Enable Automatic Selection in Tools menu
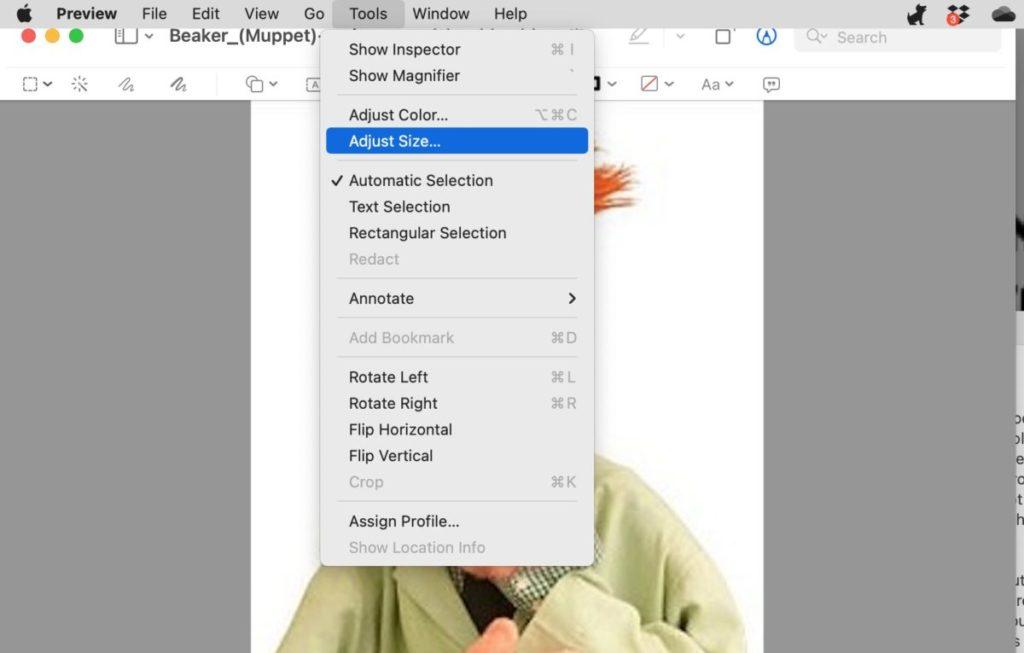 pyautogui.click(x=420, y=181)
